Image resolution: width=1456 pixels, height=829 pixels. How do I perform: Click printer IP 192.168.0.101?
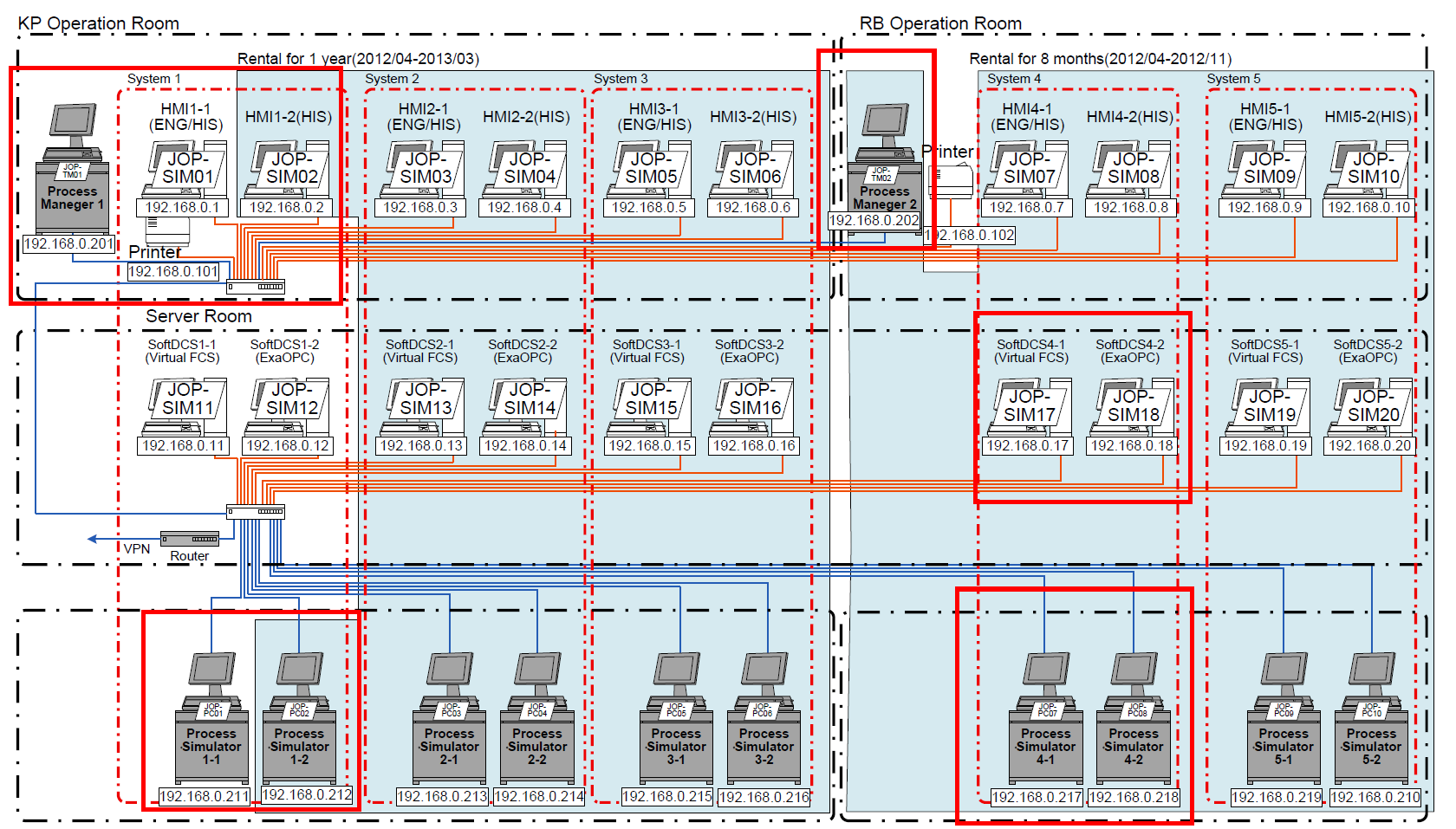173,272
